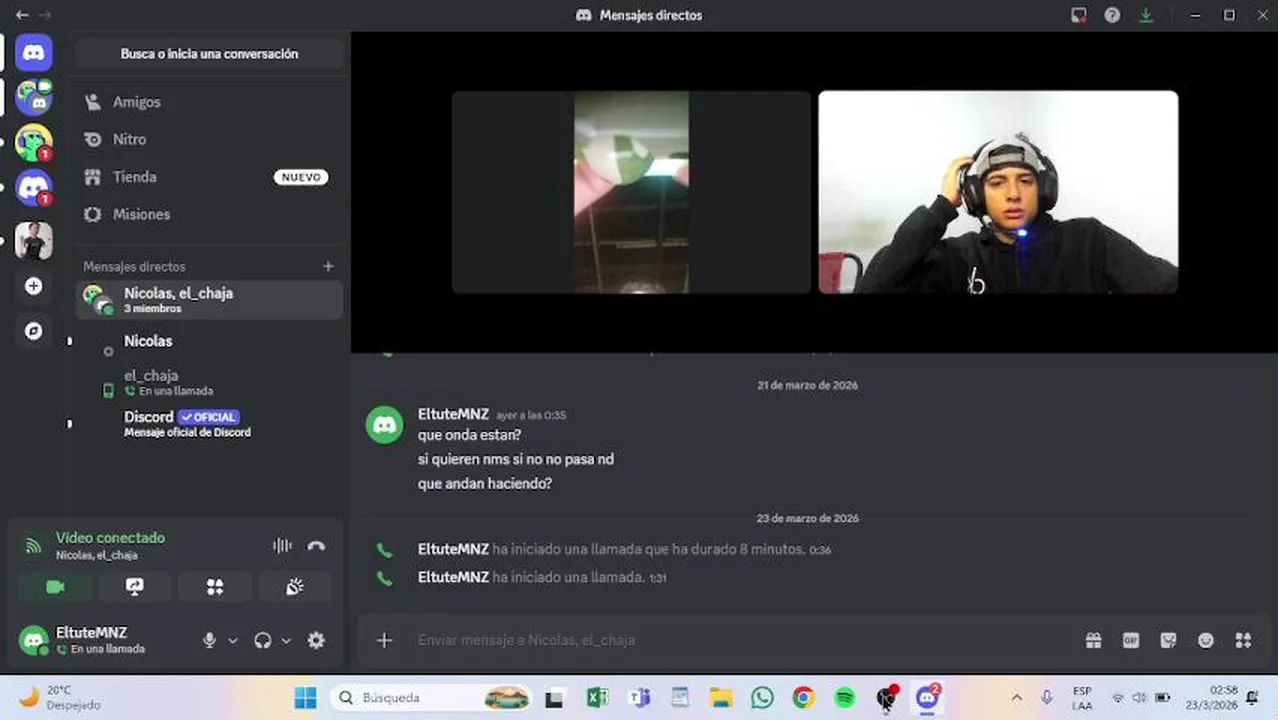Viewport: 1278px width, 720px height.
Task: Click the blue Discord server icon with notification badge
Action: (x=34, y=187)
